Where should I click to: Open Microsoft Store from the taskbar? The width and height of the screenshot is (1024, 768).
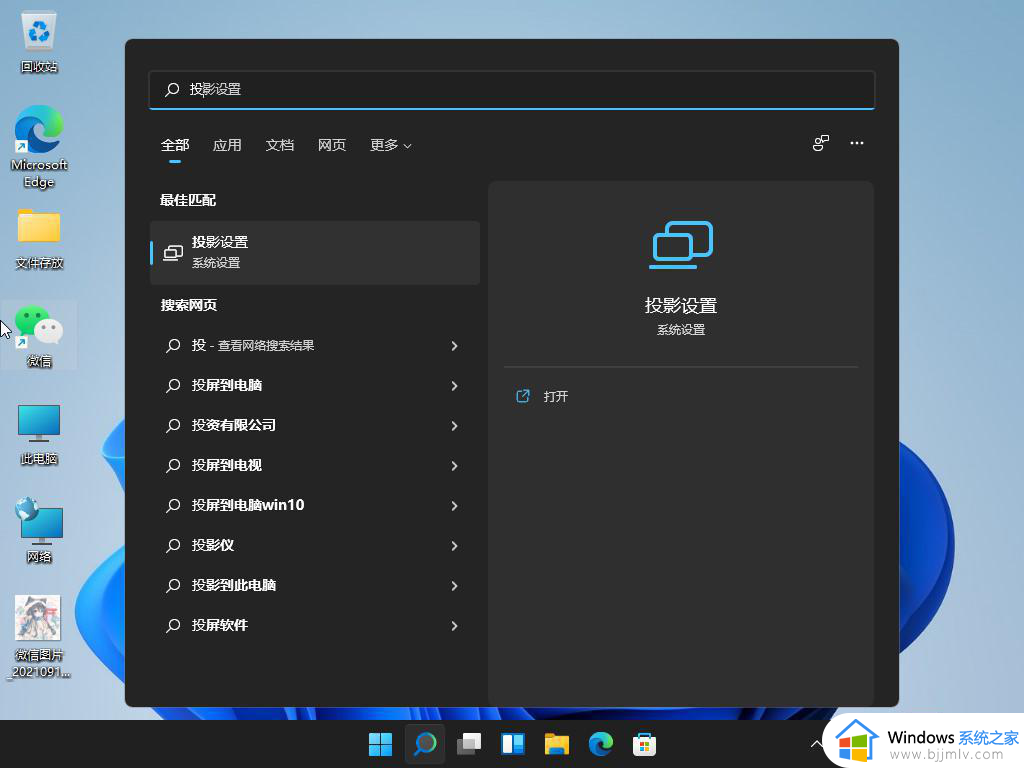(x=645, y=744)
